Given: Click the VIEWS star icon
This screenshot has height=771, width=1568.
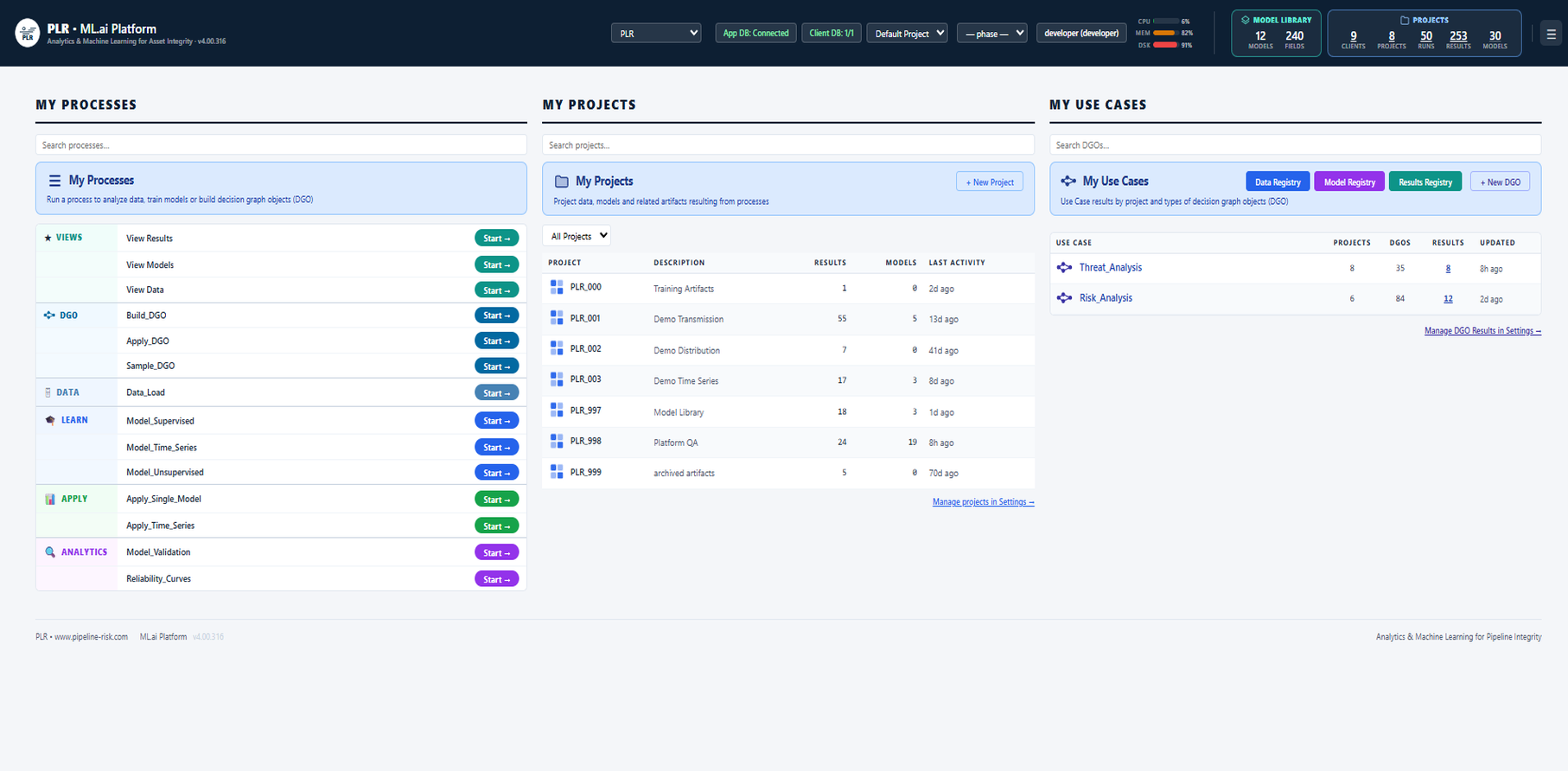Looking at the screenshot, I should [x=48, y=238].
